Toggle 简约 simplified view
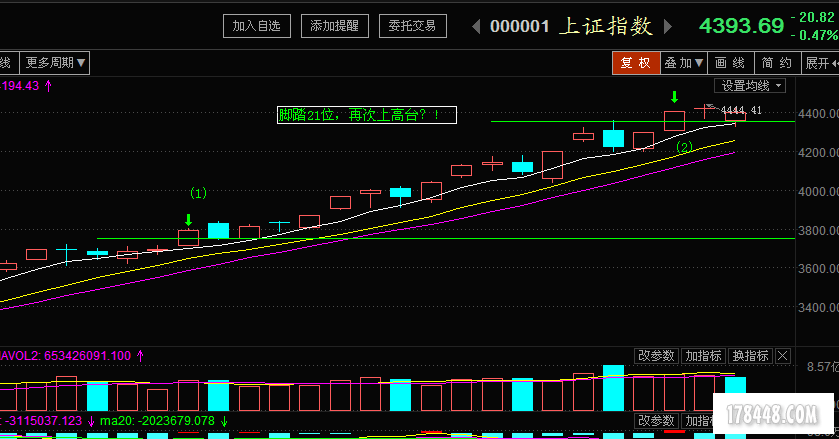This screenshot has width=839, height=439. click(776, 63)
